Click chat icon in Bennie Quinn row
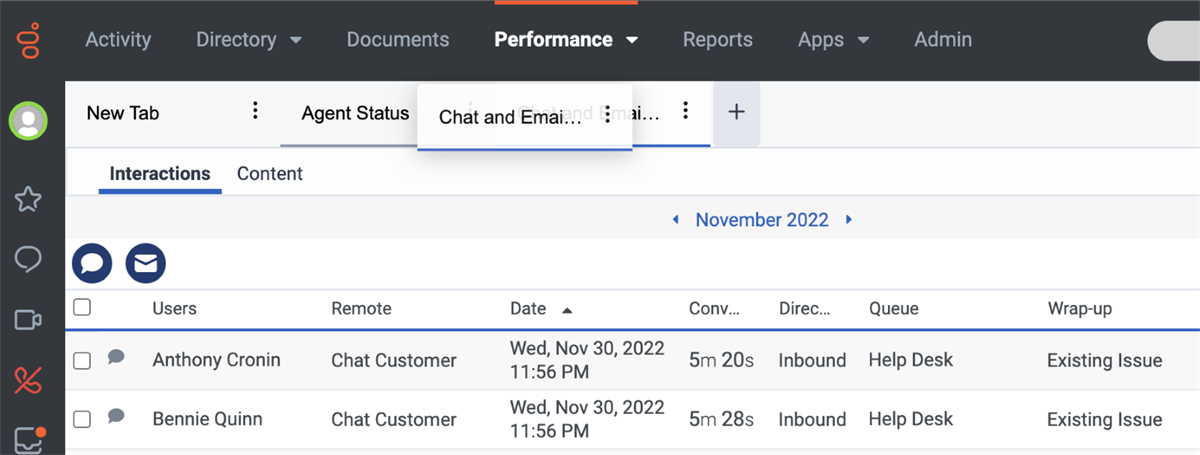1200x455 pixels. (116, 416)
